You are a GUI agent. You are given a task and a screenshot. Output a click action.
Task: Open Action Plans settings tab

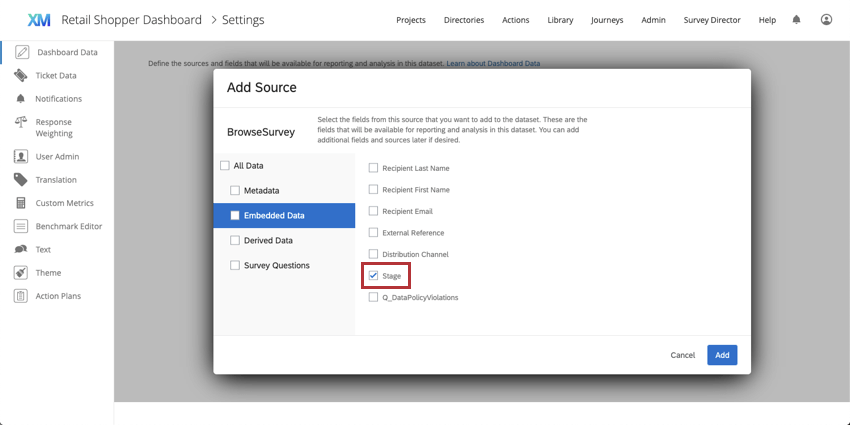coord(58,296)
